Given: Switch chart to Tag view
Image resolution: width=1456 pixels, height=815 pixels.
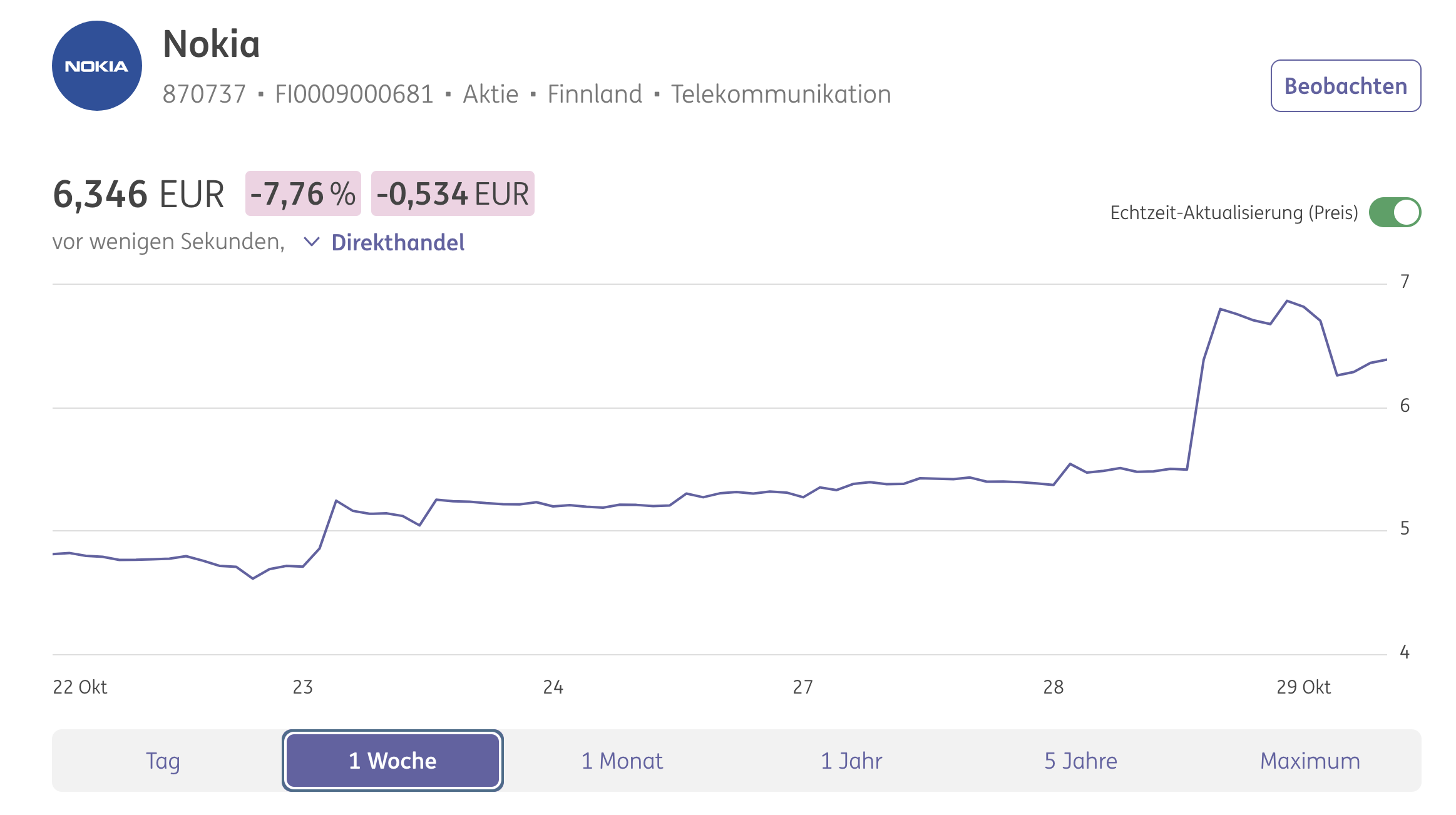Looking at the screenshot, I should (x=163, y=761).
